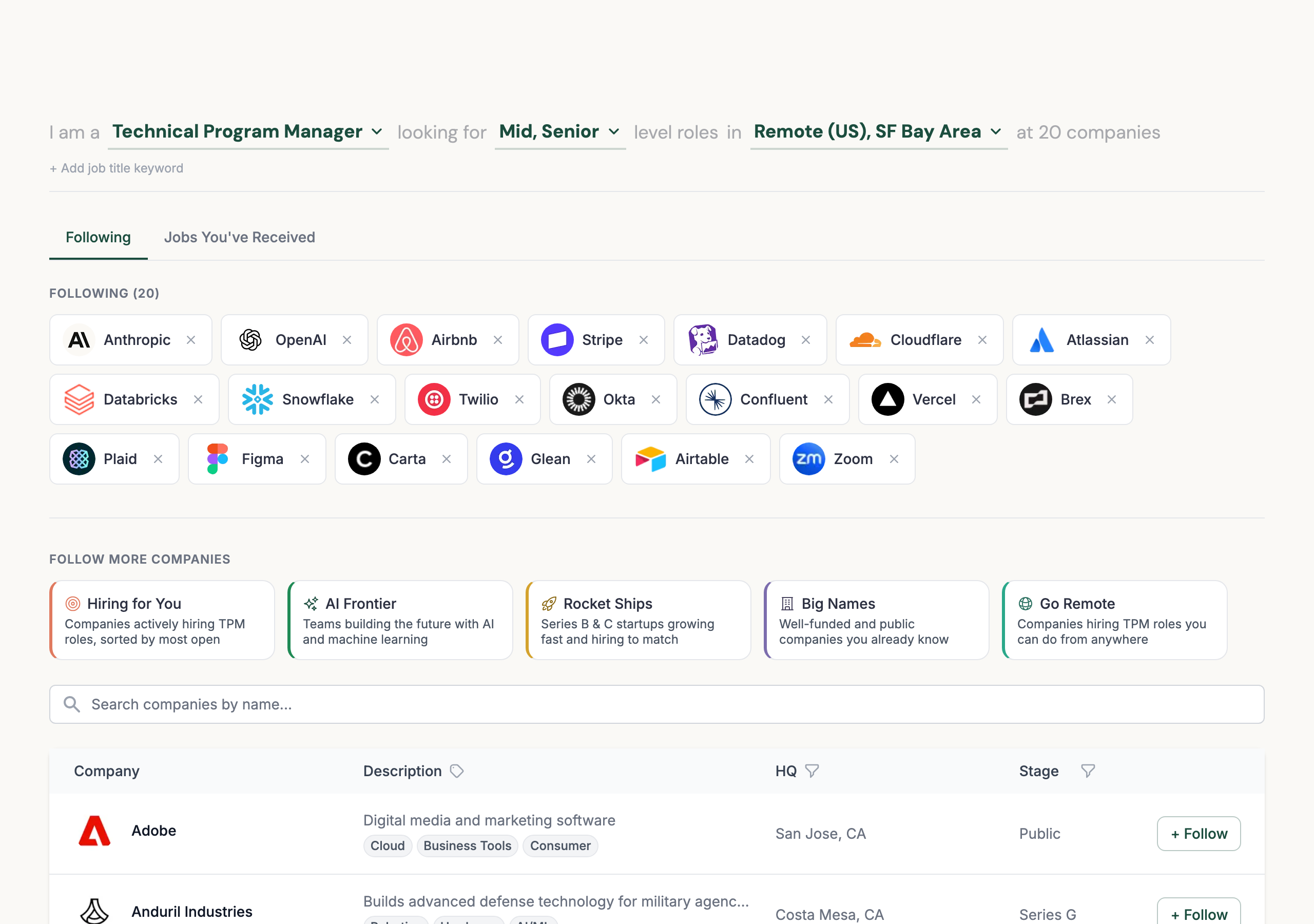Open the Remote (US), SF Bay Area location dropdown
Screen dimensions: 1314x924
click(x=995, y=132)
